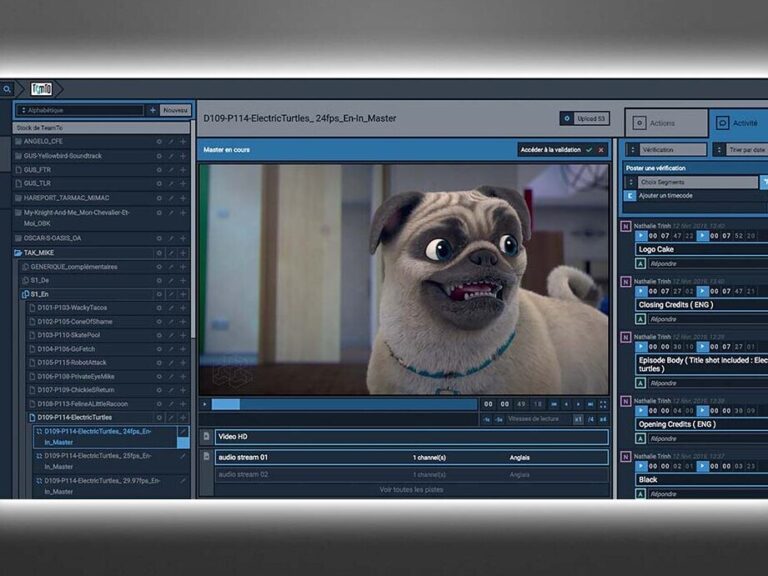The width and height of the screenshot is (768, 576).
Task: Switch to the Activité tab
Action: click(x=739, y=123)
